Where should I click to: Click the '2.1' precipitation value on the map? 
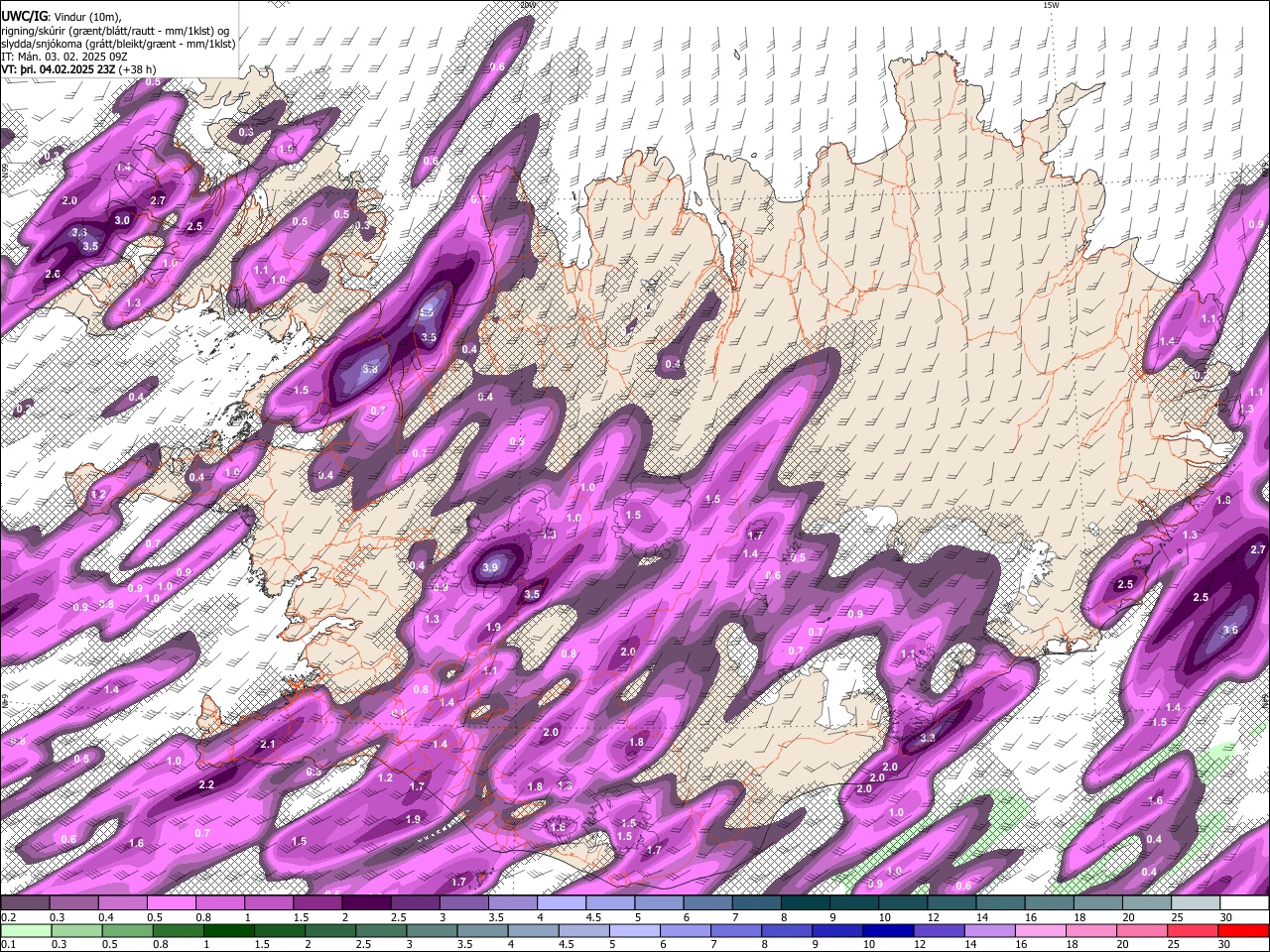tap(268, 744)
